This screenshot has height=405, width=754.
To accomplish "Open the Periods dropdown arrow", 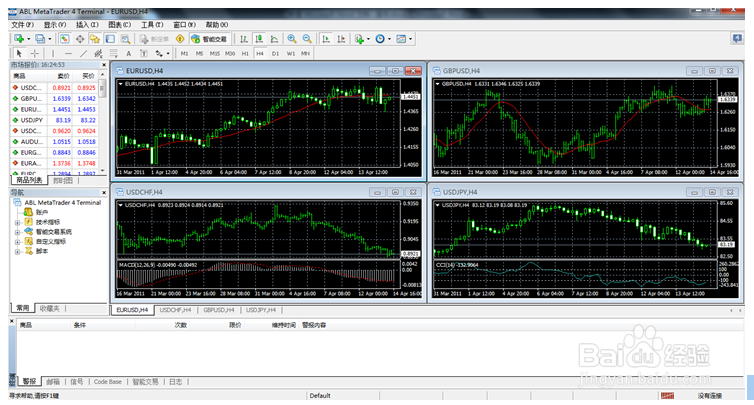I will click(389, 39).
